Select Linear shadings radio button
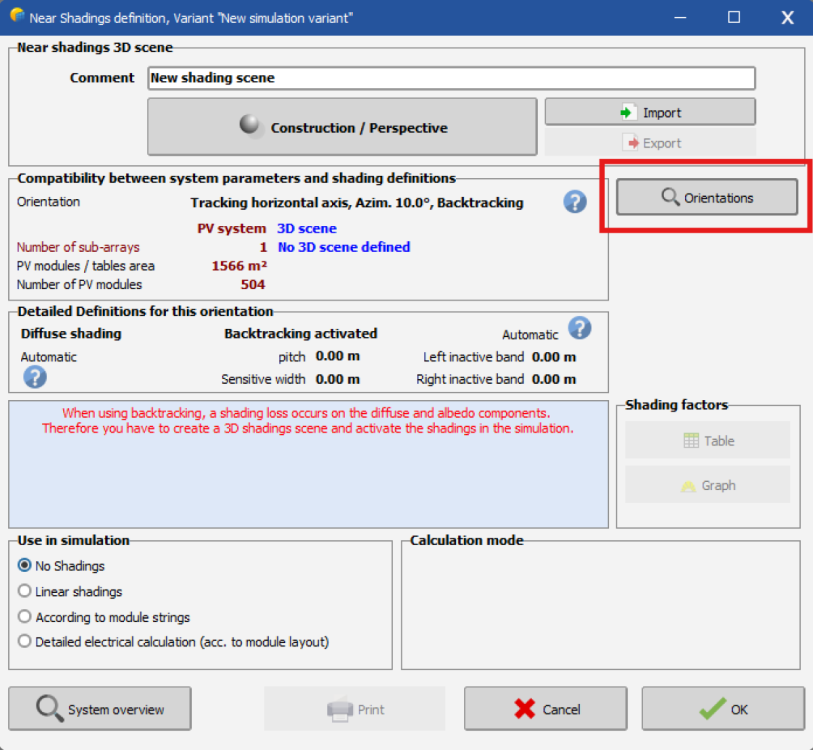The width and height of the screenshot is (813, 750). tap(25, 592)
